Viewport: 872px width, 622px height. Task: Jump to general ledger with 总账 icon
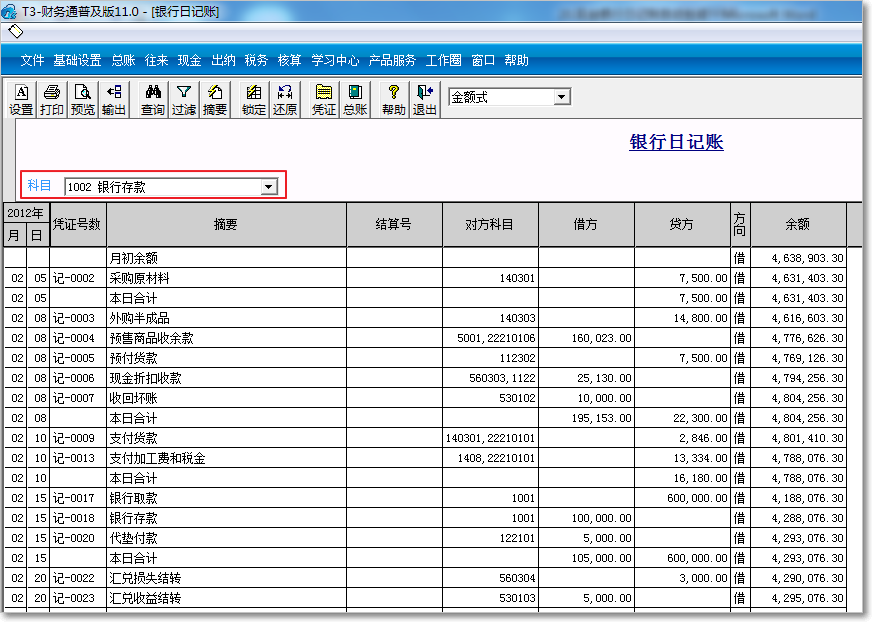click(x=353, y=97)
